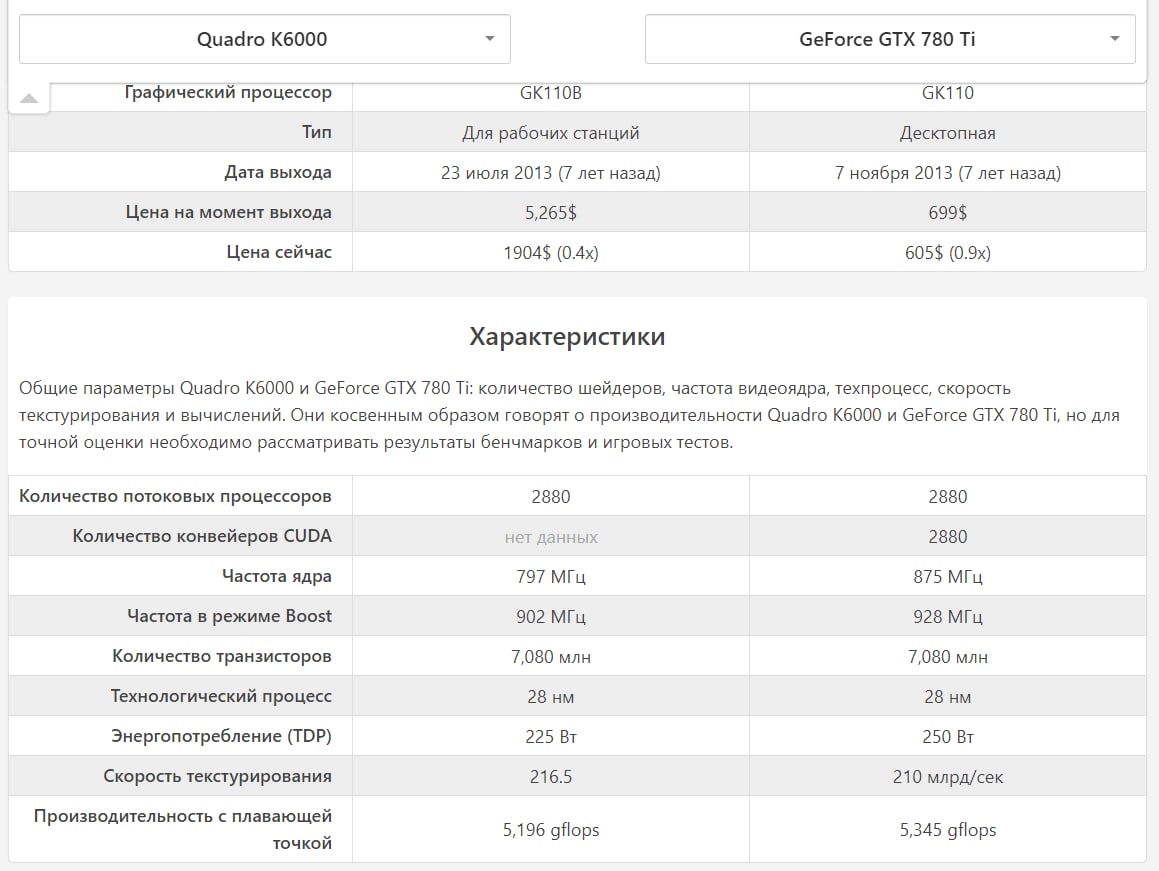Click the 'Дата выхода' label
The width and height of the screenshot is (1159, 871).
tap(278, 172)
